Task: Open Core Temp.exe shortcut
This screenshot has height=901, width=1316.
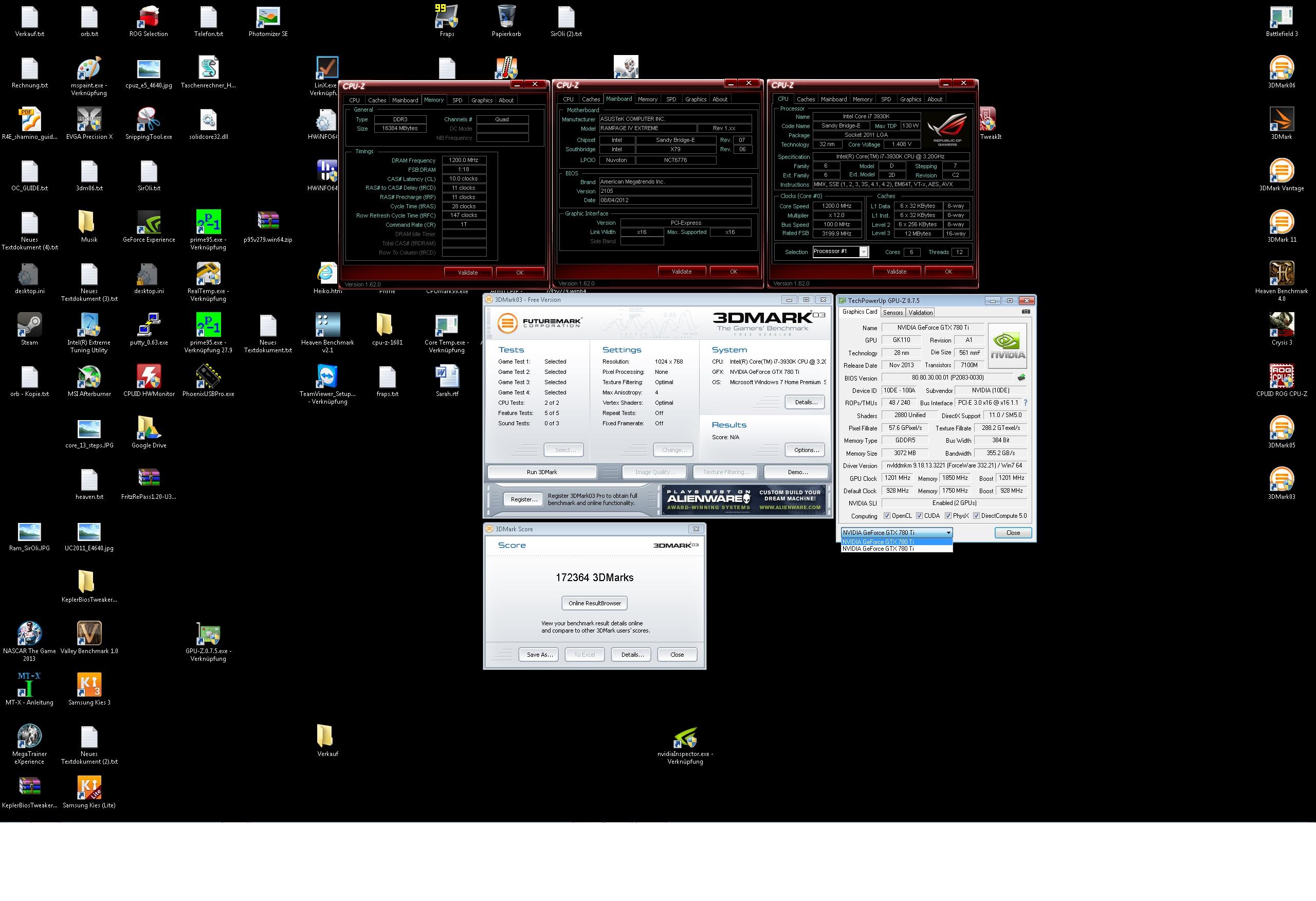Action: pyautogui.click(x=447, y=333)
